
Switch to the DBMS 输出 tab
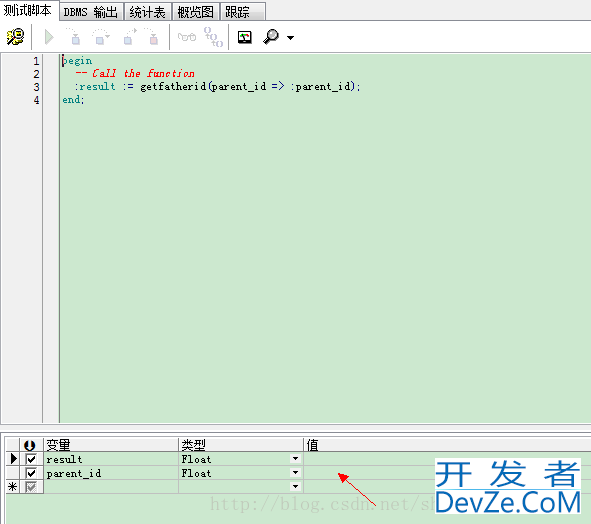coord(92,12)
